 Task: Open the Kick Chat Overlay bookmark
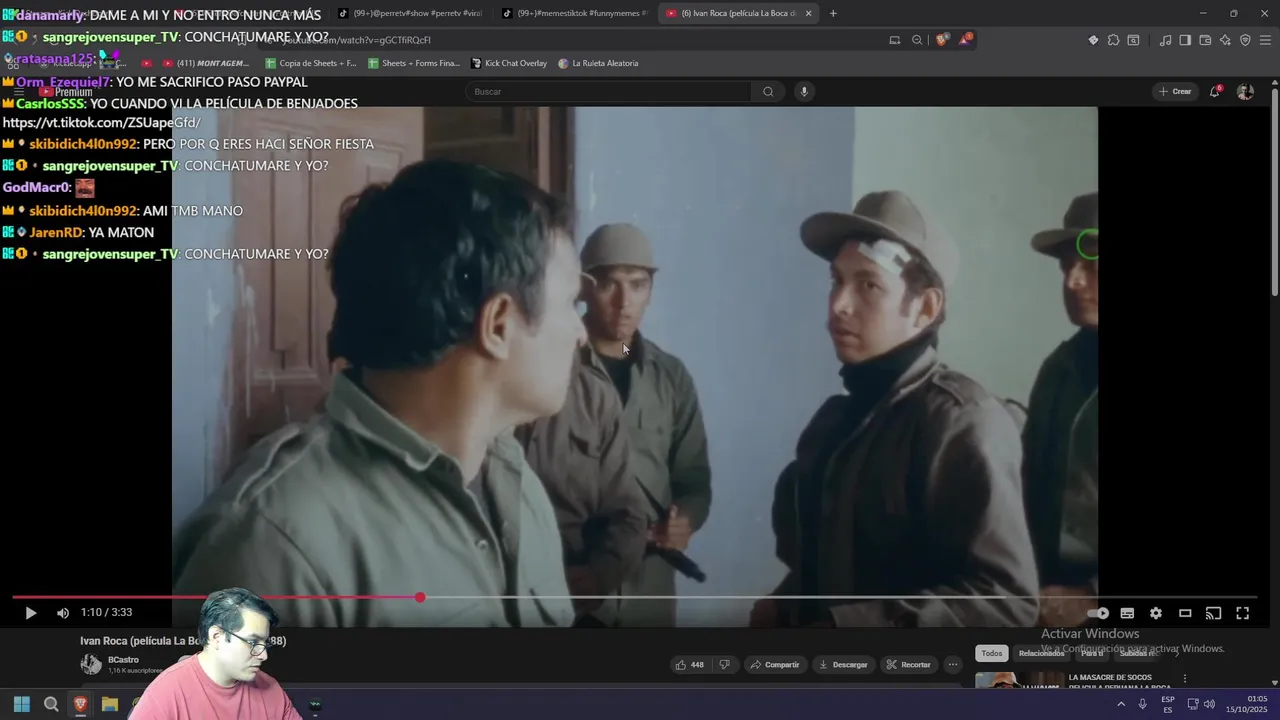click(x=509, y=63)
